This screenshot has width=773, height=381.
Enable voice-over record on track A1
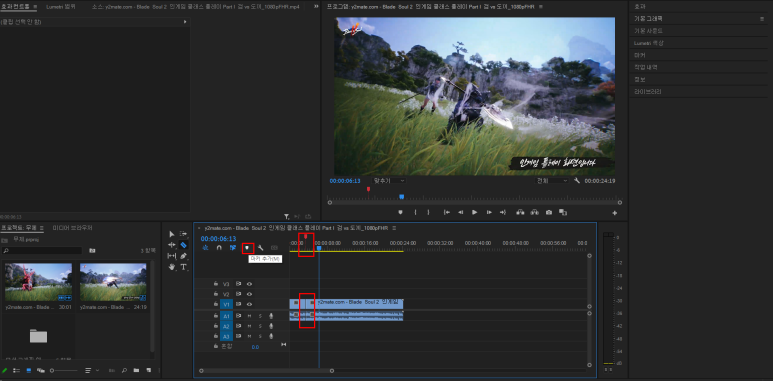click(271, 316)
